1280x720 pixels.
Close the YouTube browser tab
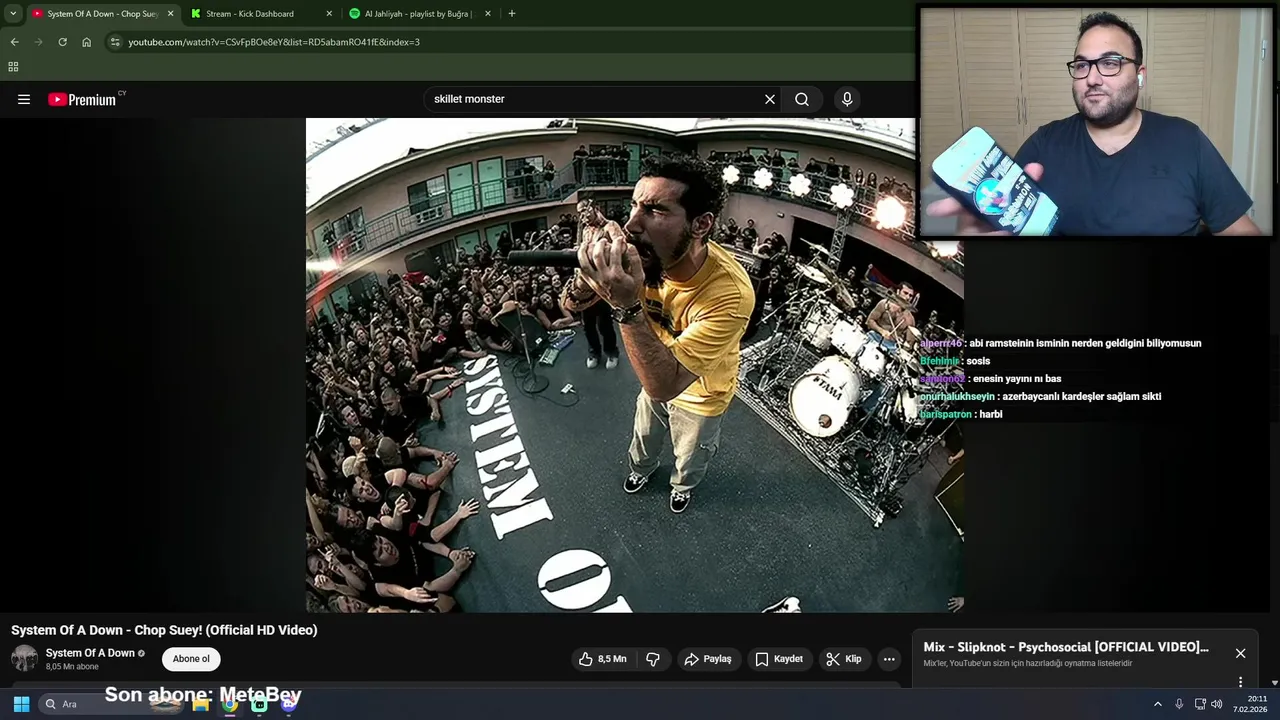click(170, 14)
